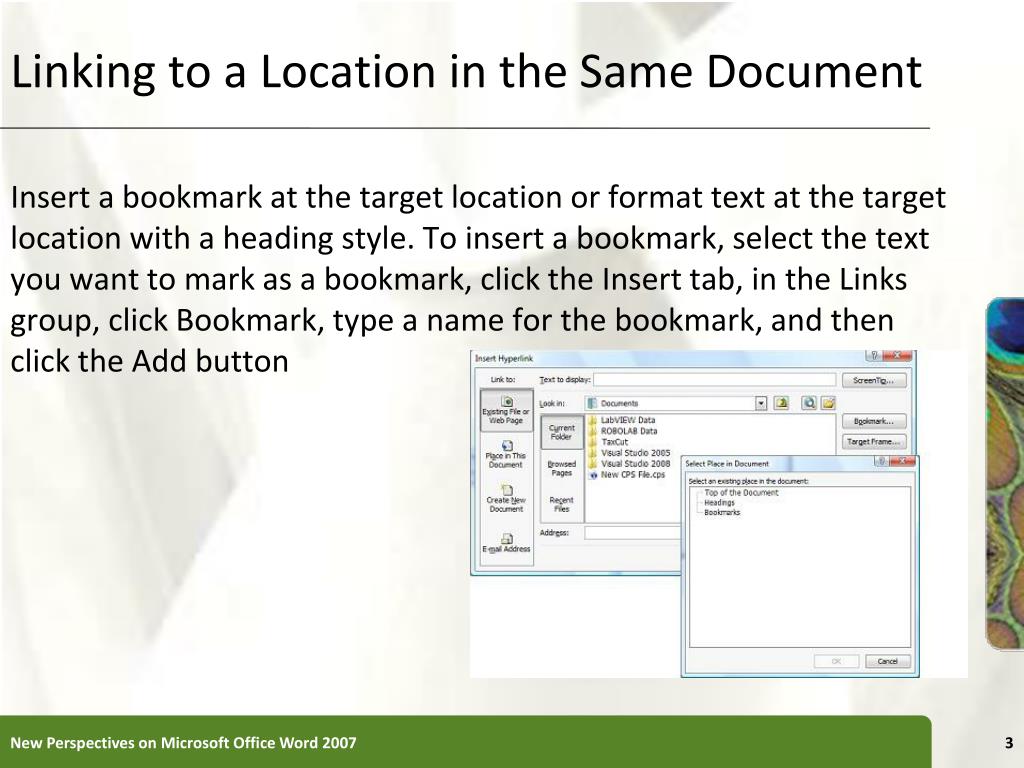
Task: Close the Insert Hyperlink dialog
Action: click(x=897, y=356)
